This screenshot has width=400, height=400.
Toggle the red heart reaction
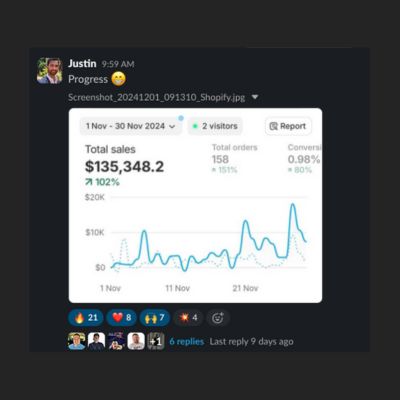[x=121, y=317]
